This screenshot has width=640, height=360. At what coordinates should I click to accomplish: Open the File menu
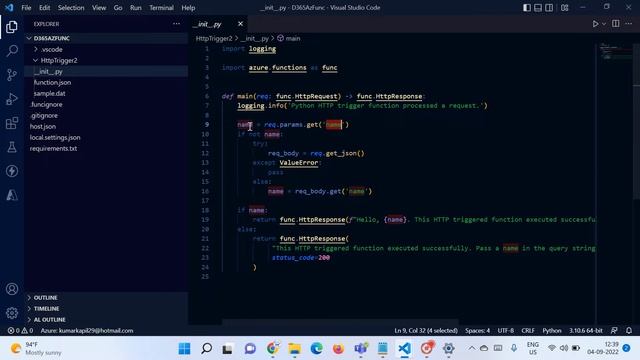click(x=26, y=8)
